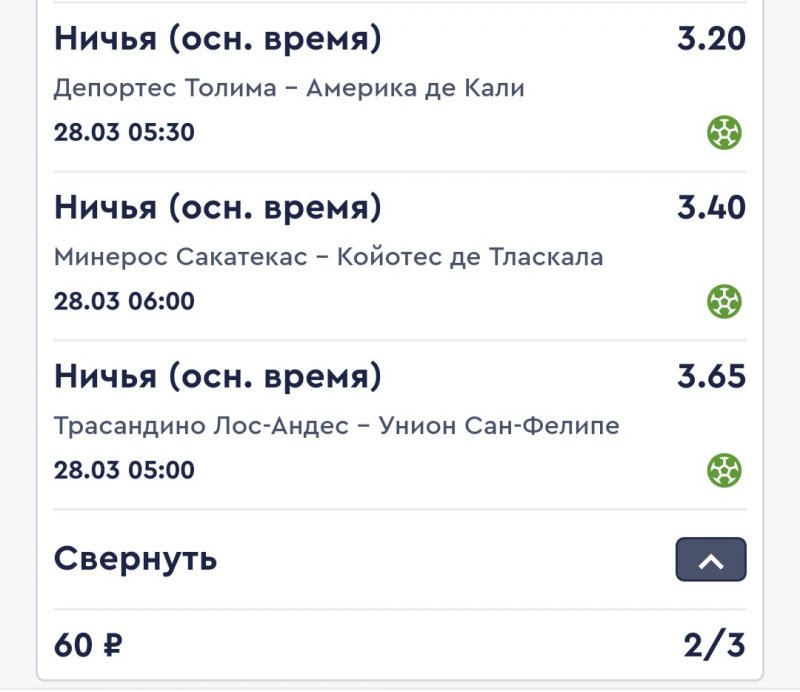Click the 60 ₽ stake amount
The width and height of the screenshot is (800, 692).
pos(88,645)
